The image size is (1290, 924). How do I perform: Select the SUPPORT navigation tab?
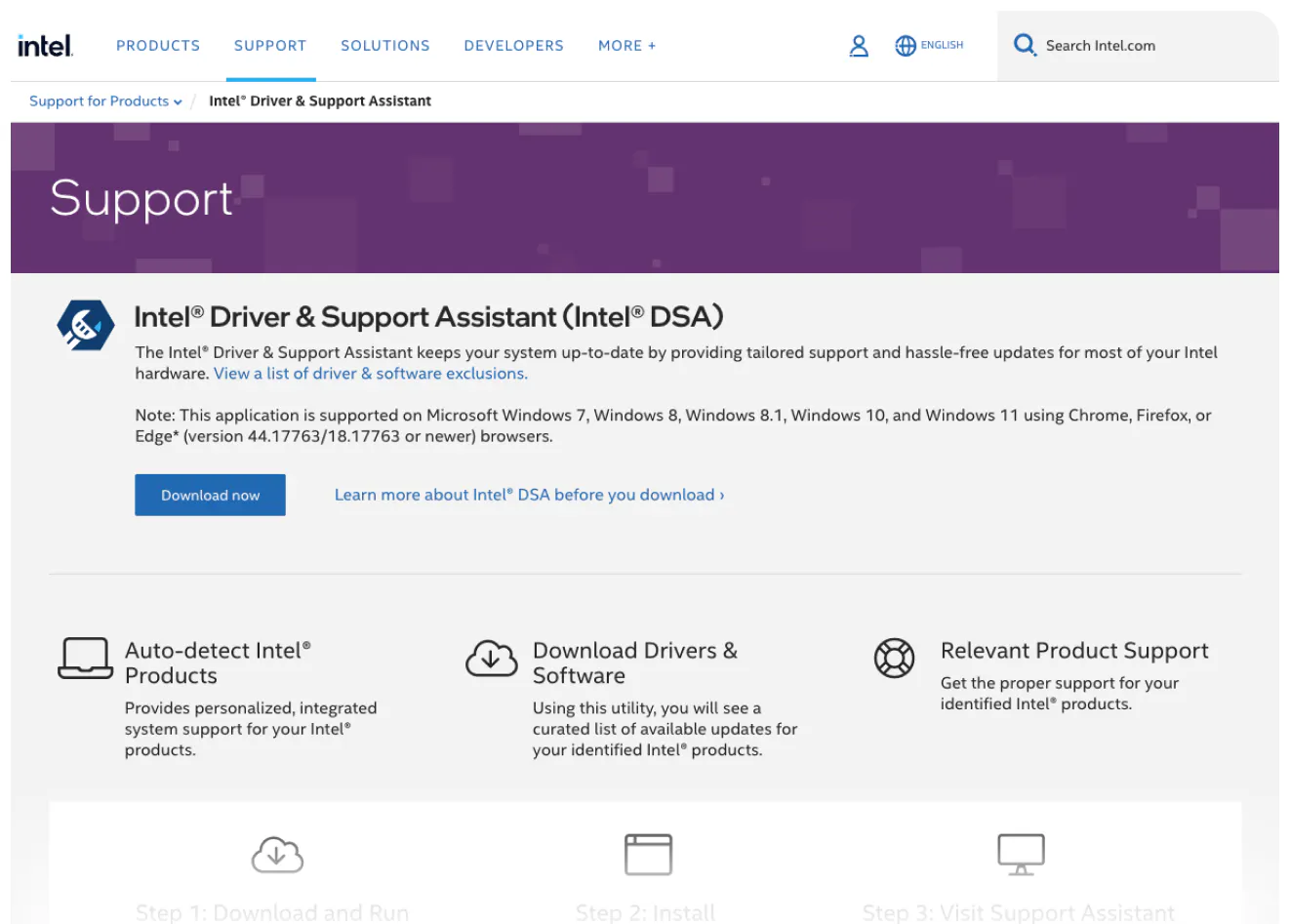tap(270, 46)
